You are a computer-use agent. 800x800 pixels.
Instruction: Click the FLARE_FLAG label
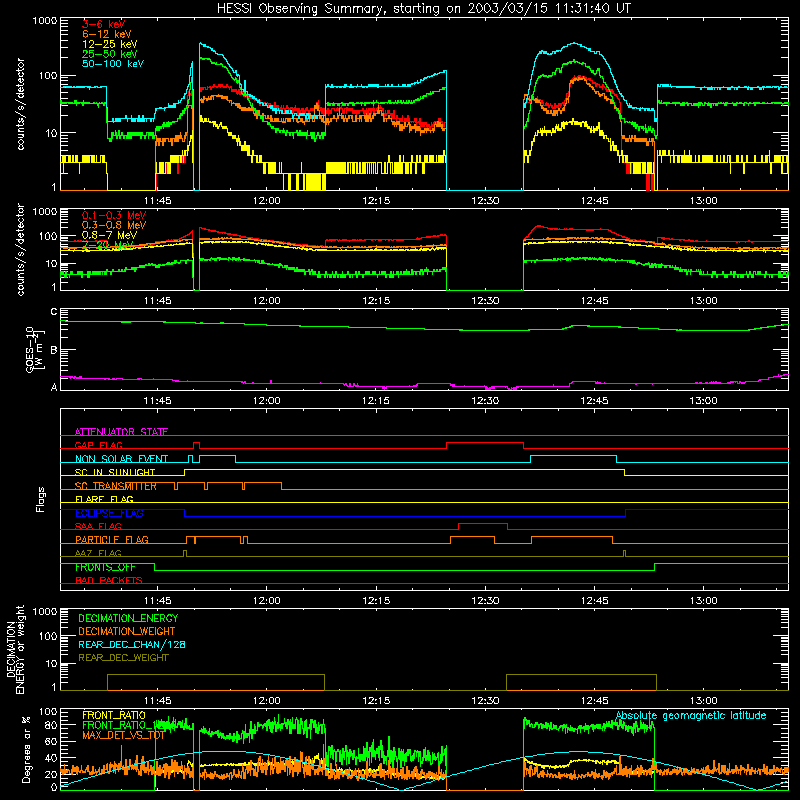click(104, 499)
